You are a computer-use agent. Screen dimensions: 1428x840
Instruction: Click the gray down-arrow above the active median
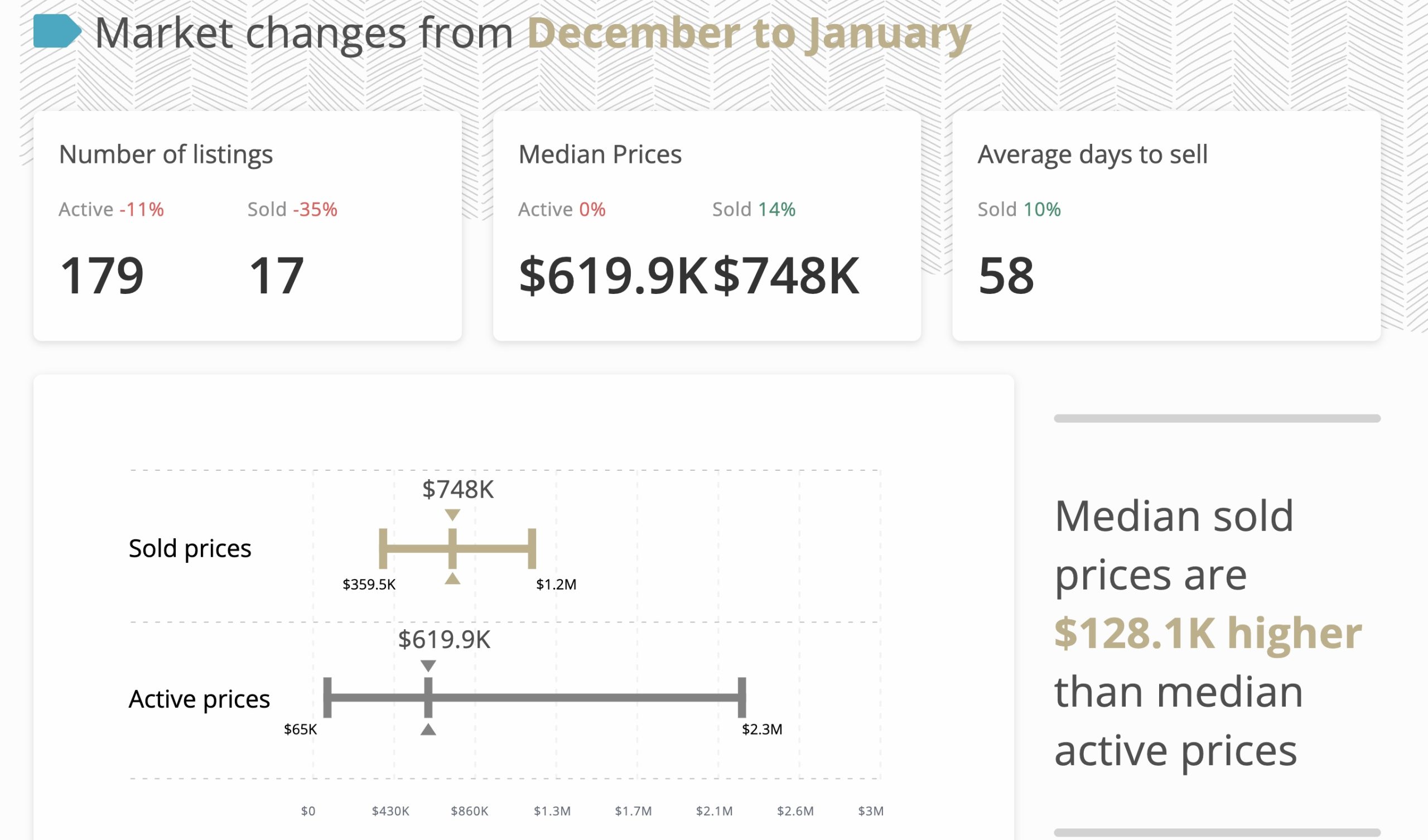click(x=428, y=665)
